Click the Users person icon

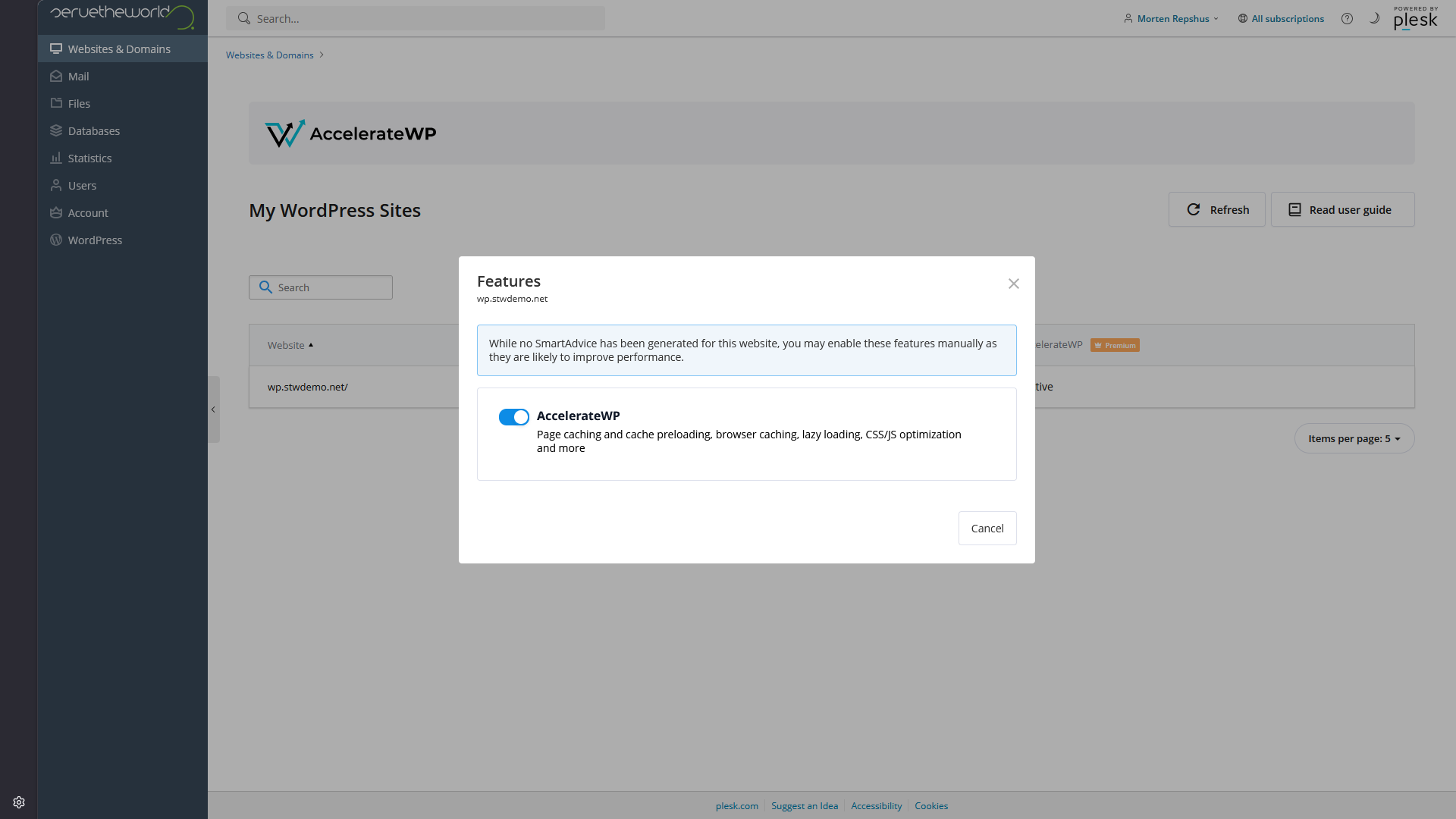56,185
